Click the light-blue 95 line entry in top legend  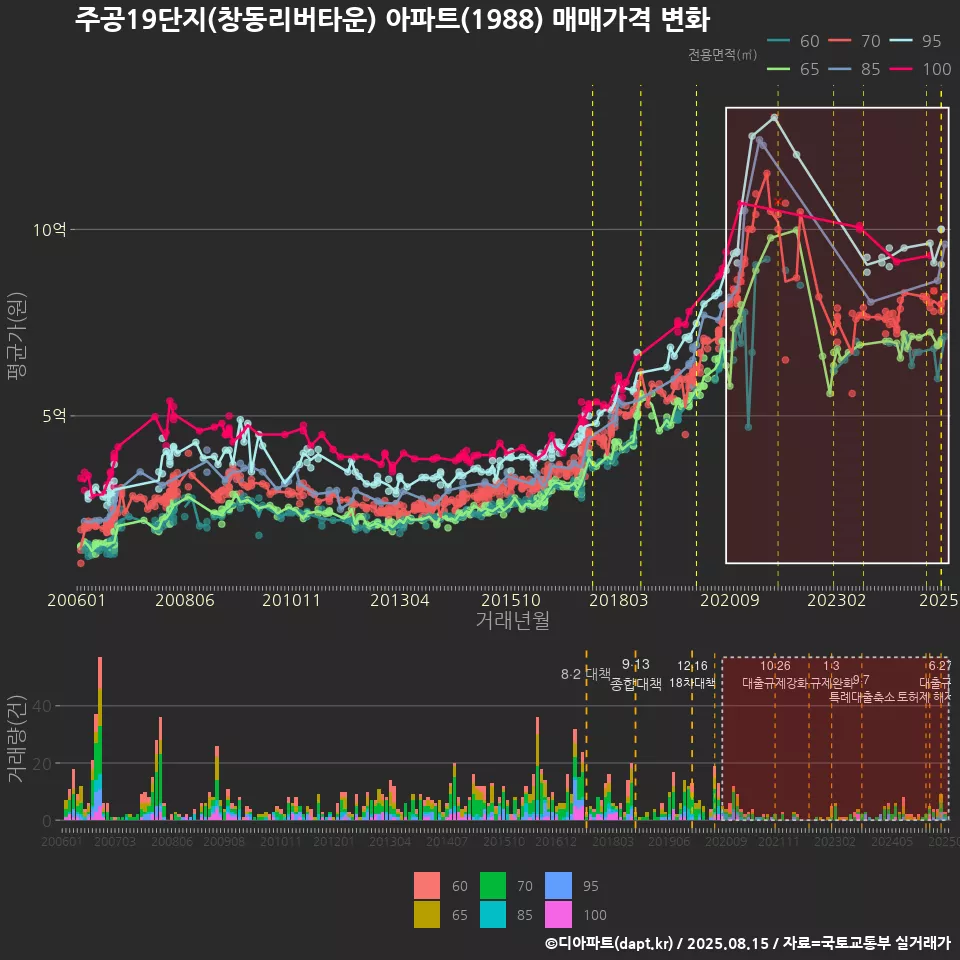click(x=915, y=41)
